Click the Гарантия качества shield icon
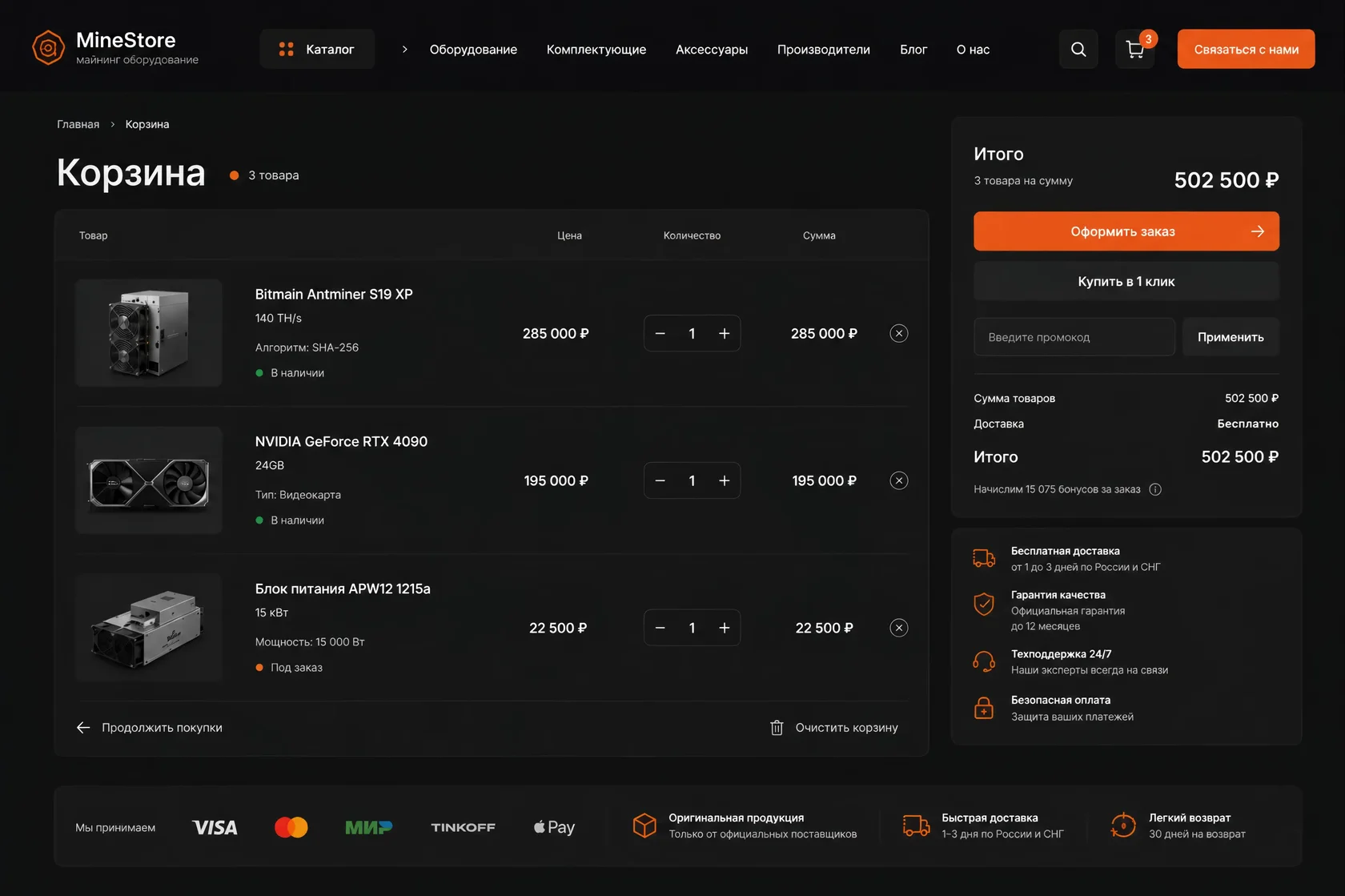1345x896 pixels. pos(984,604)
